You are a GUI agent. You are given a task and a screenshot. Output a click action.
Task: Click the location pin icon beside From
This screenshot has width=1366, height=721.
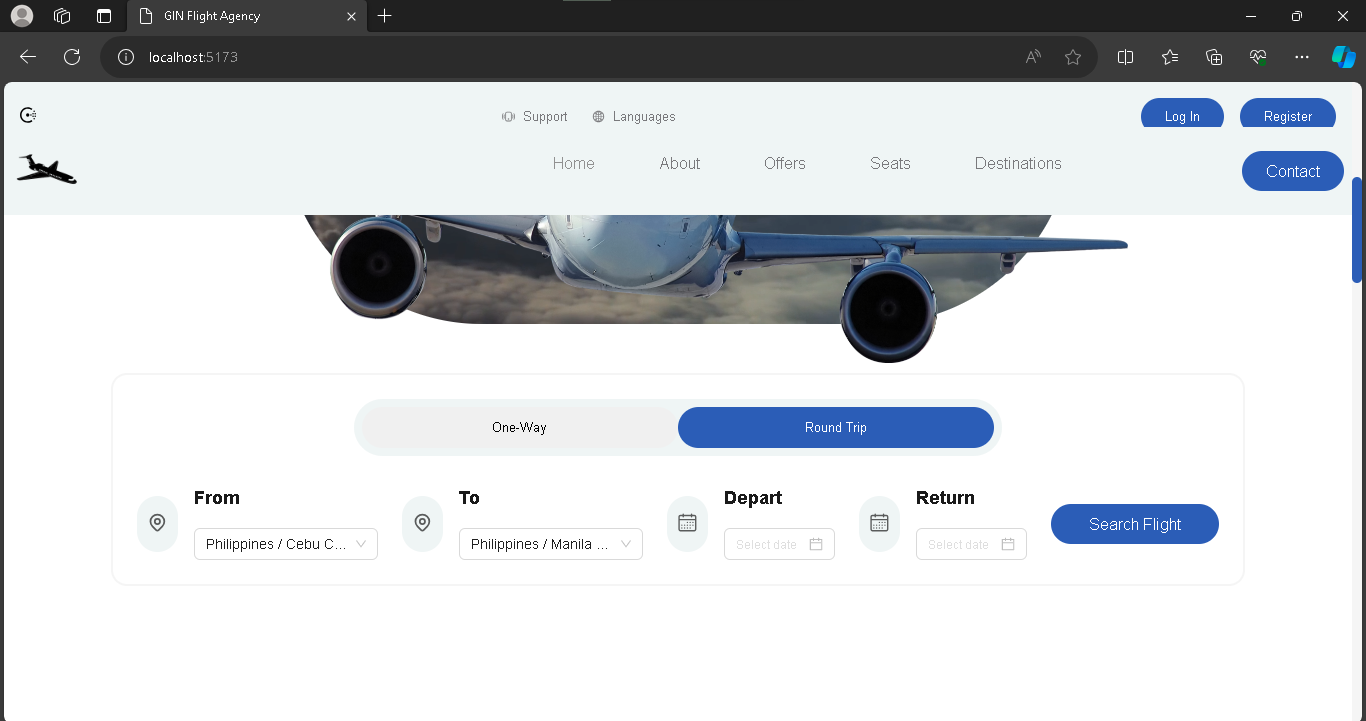(x=157, y=523)
